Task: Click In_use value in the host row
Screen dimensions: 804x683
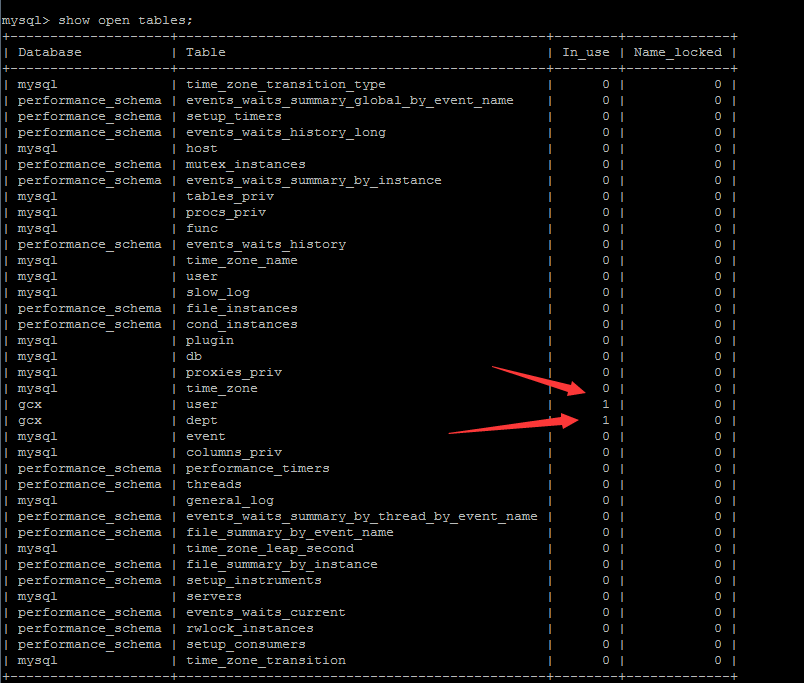Action: 606,148
